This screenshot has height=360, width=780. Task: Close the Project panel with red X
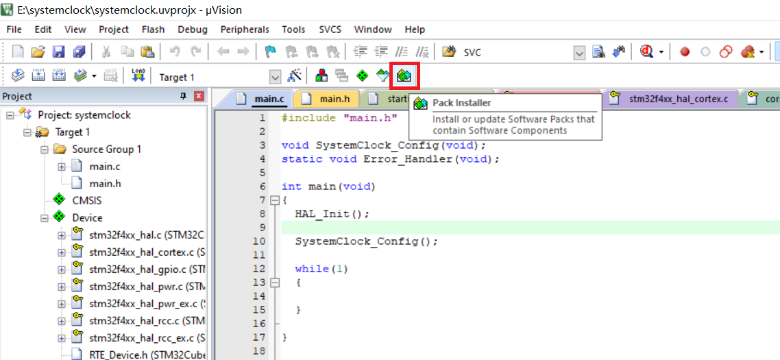point(198,96)
